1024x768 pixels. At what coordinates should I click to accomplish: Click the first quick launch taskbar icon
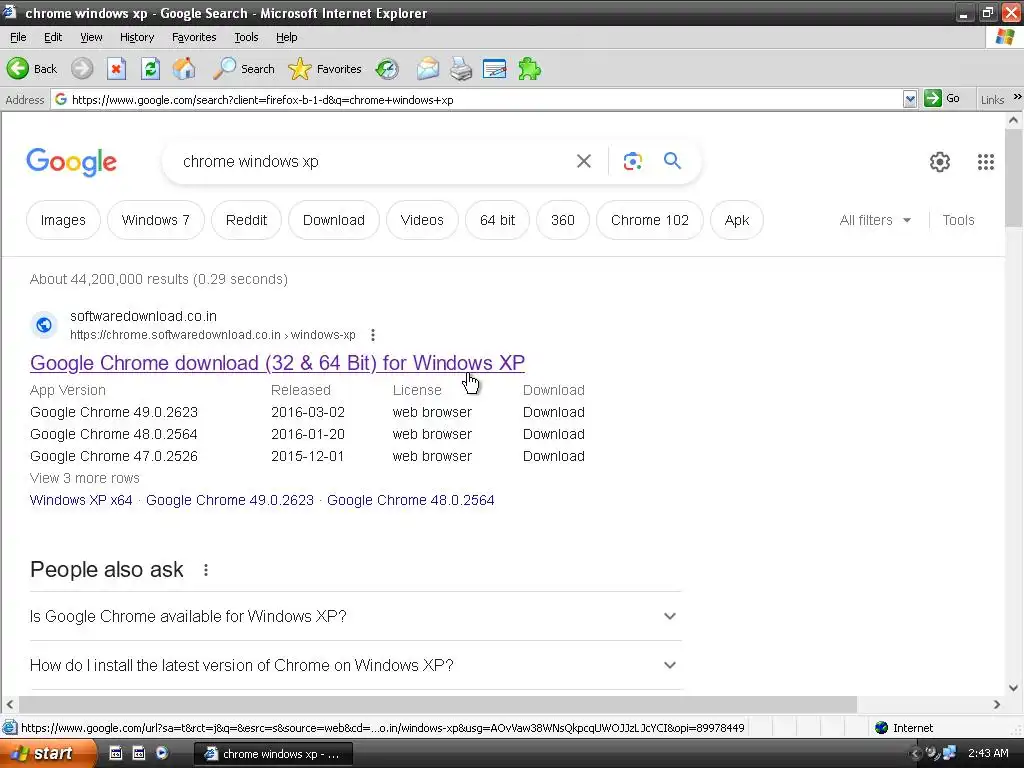click(x=116, y=753)
